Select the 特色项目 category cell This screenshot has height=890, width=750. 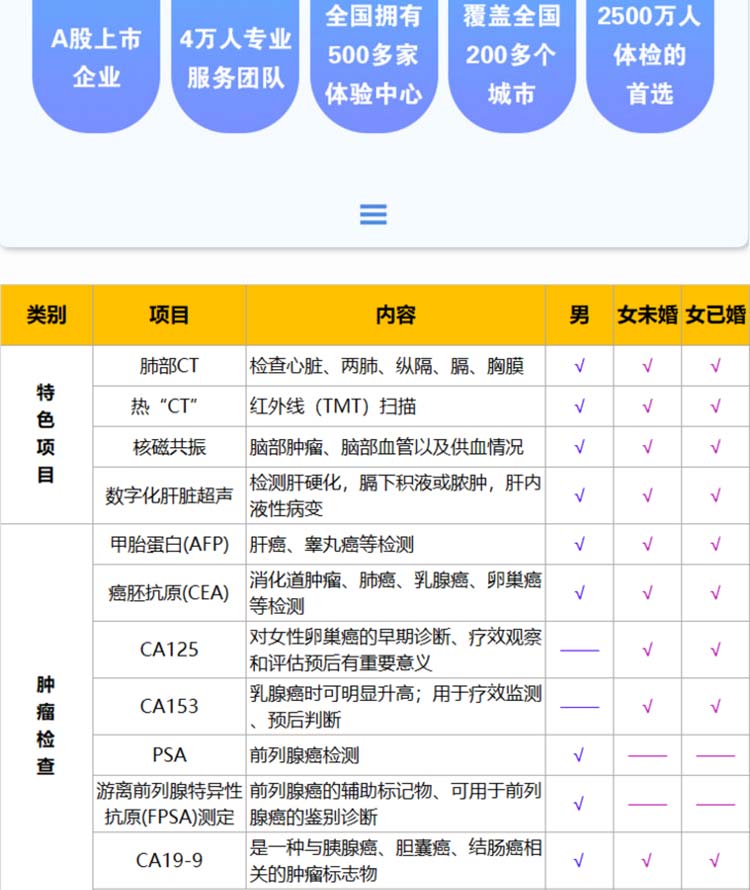46,433
